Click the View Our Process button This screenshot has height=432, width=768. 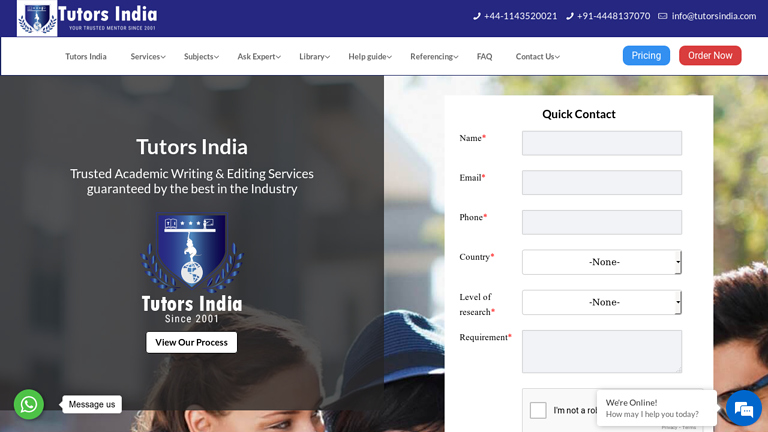(192, 342)
